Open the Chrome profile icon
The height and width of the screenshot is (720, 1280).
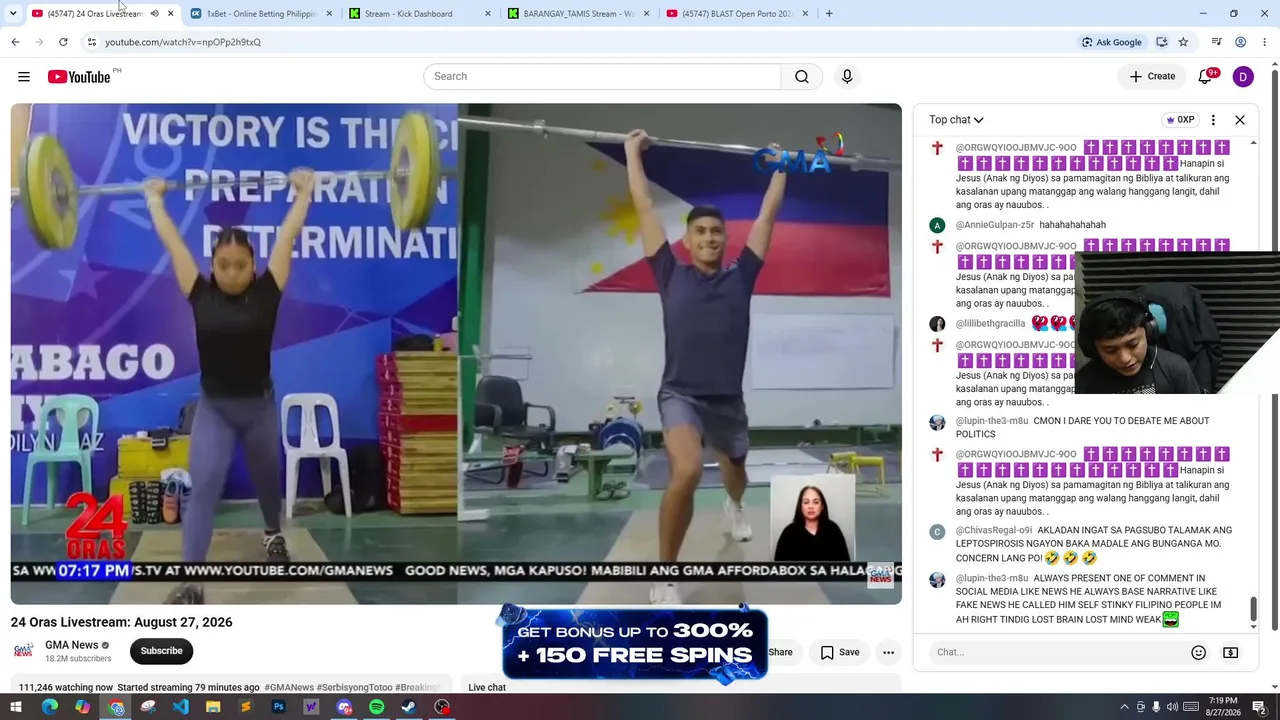[x=1240, y=42]
